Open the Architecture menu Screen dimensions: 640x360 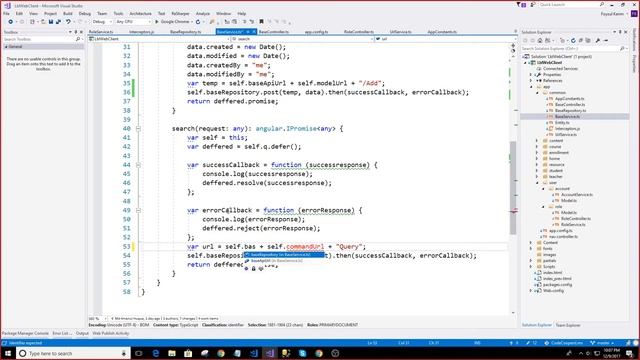[x=140, y=13]
